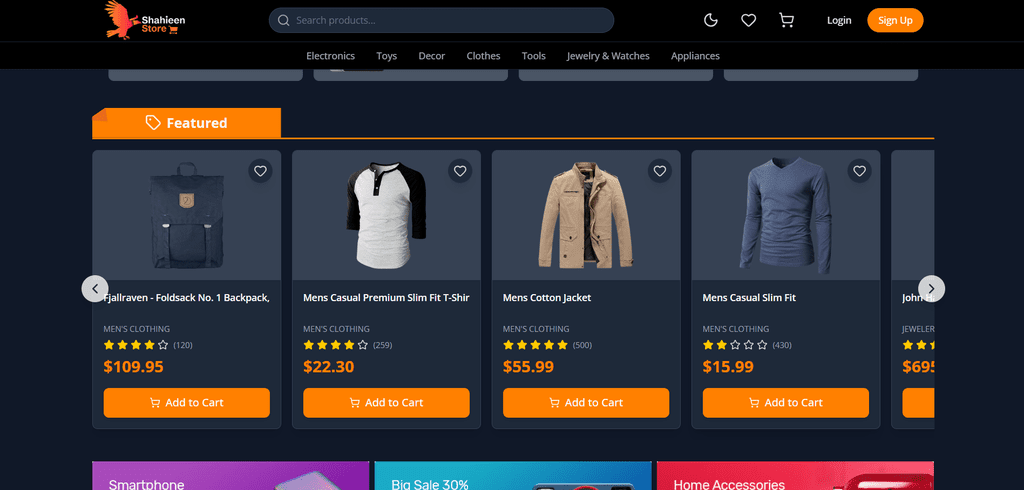This screenshot has width=1024, height=490.
Task: Open Mens Casual Slim Fit title
Action: pos(749,298)
